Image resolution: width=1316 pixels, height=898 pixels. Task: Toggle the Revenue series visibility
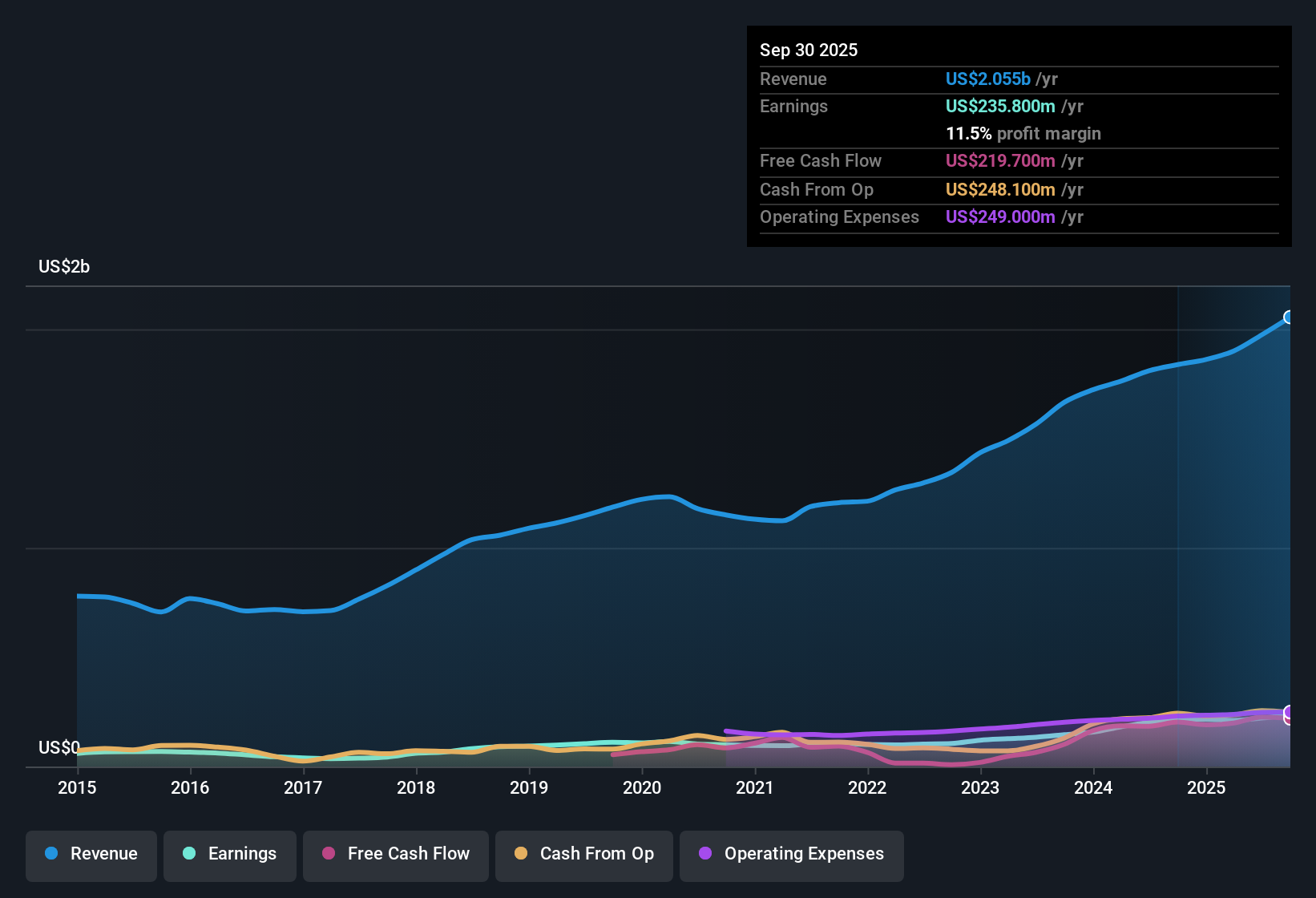[91, 854]
